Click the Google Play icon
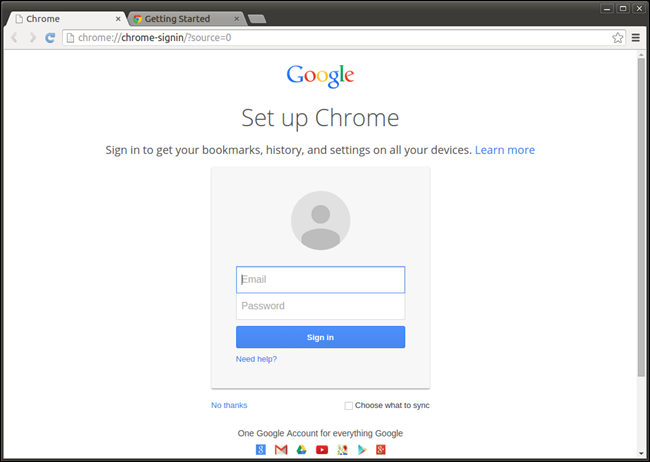 pyautogui.click(x=362, y=450)
